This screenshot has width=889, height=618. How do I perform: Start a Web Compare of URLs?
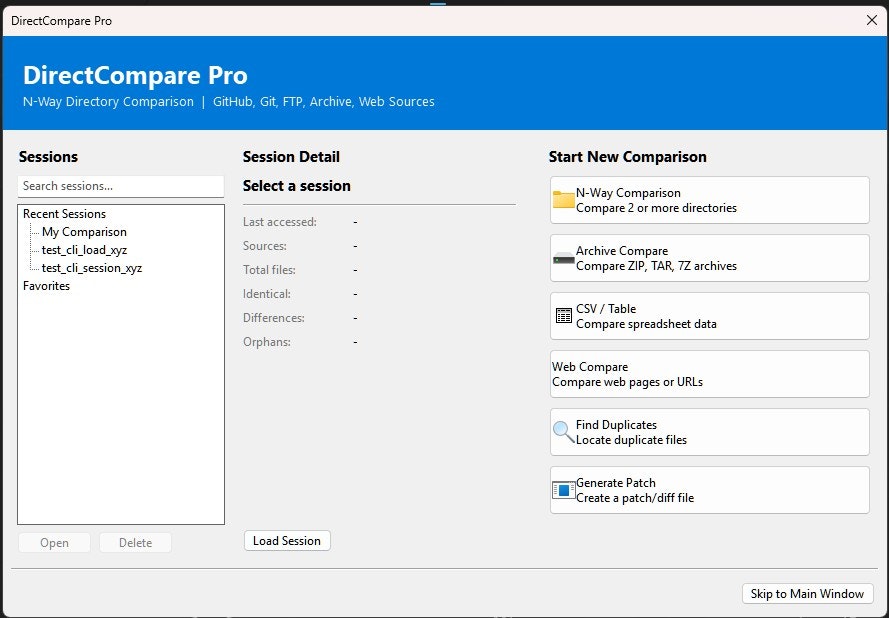[x=709, y=374]
